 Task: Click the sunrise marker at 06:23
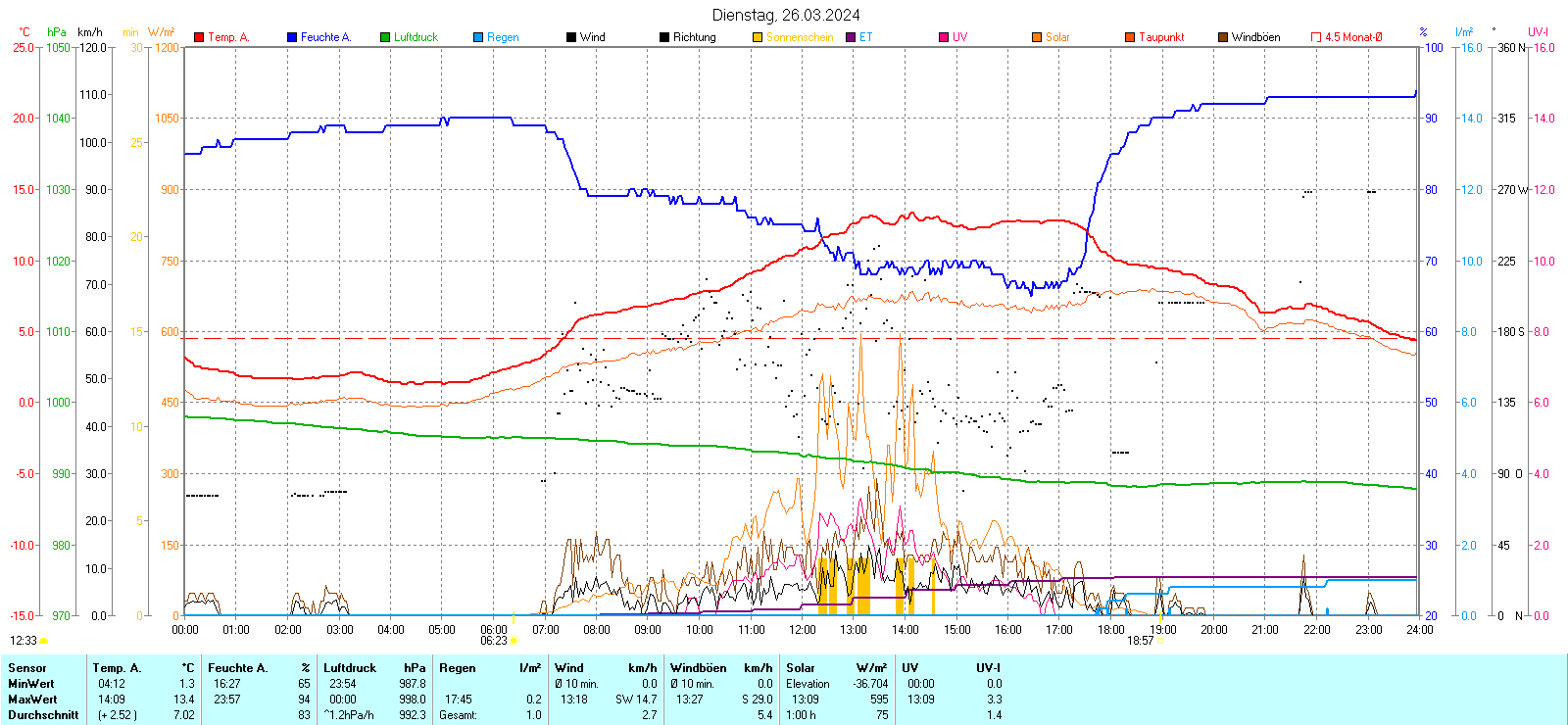[514, 641]
